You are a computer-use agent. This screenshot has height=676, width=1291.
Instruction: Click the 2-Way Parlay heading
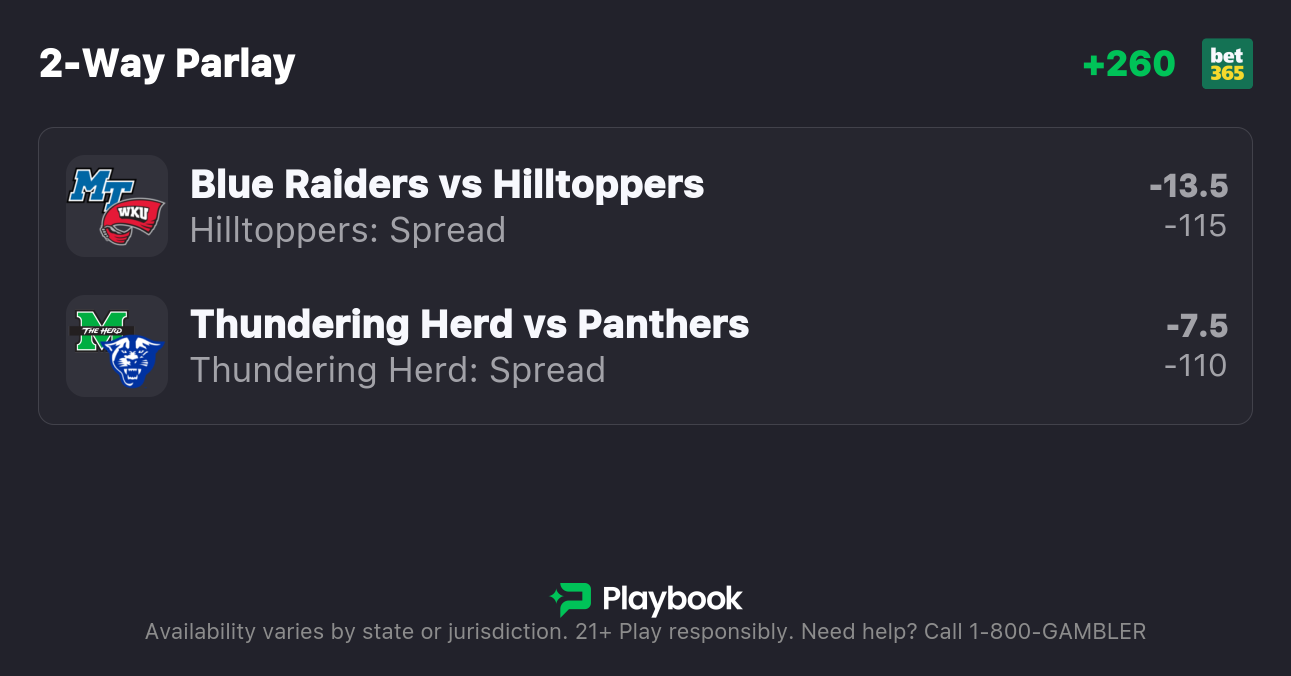(167, 64)
